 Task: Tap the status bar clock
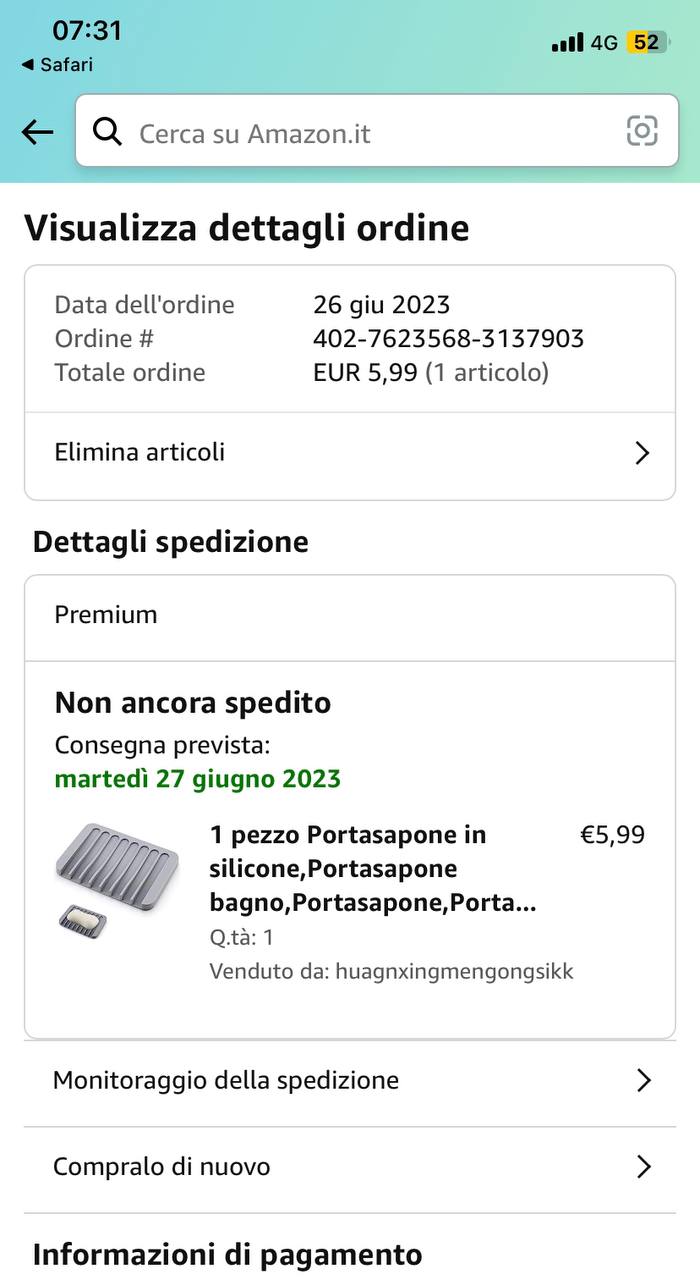point(87,31)
